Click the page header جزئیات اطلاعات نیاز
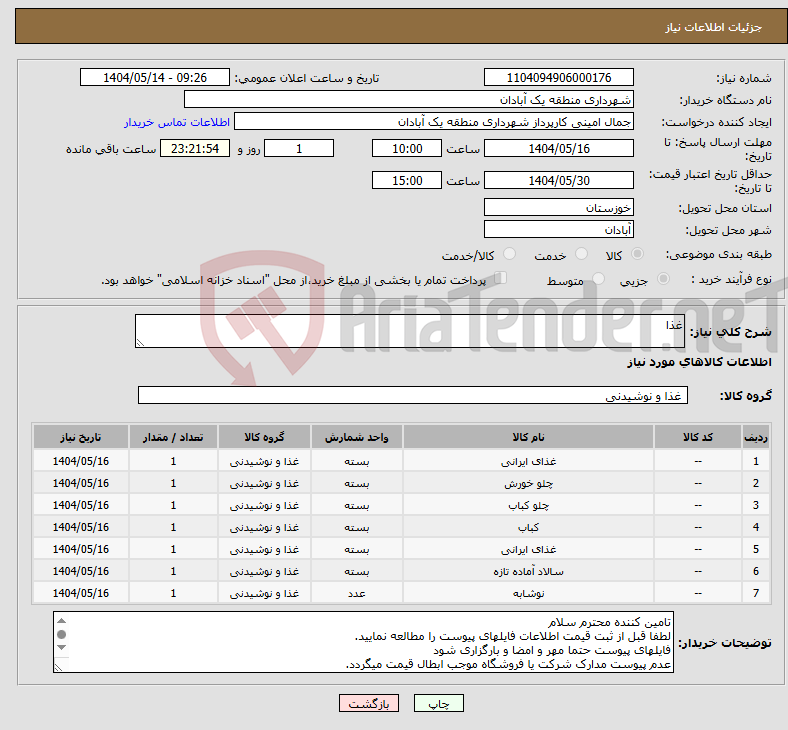788x730 pixels. (x=714, y=27)
